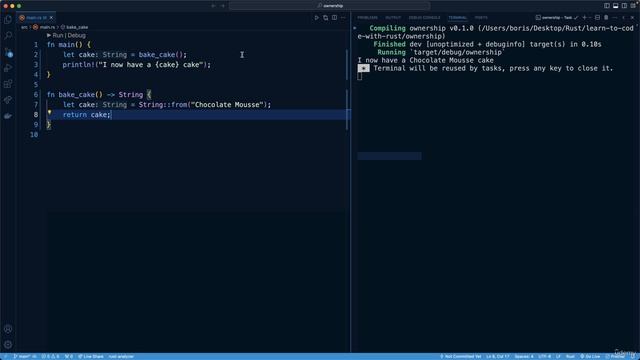Open the Customize Layout icon

tap(633, 6)
